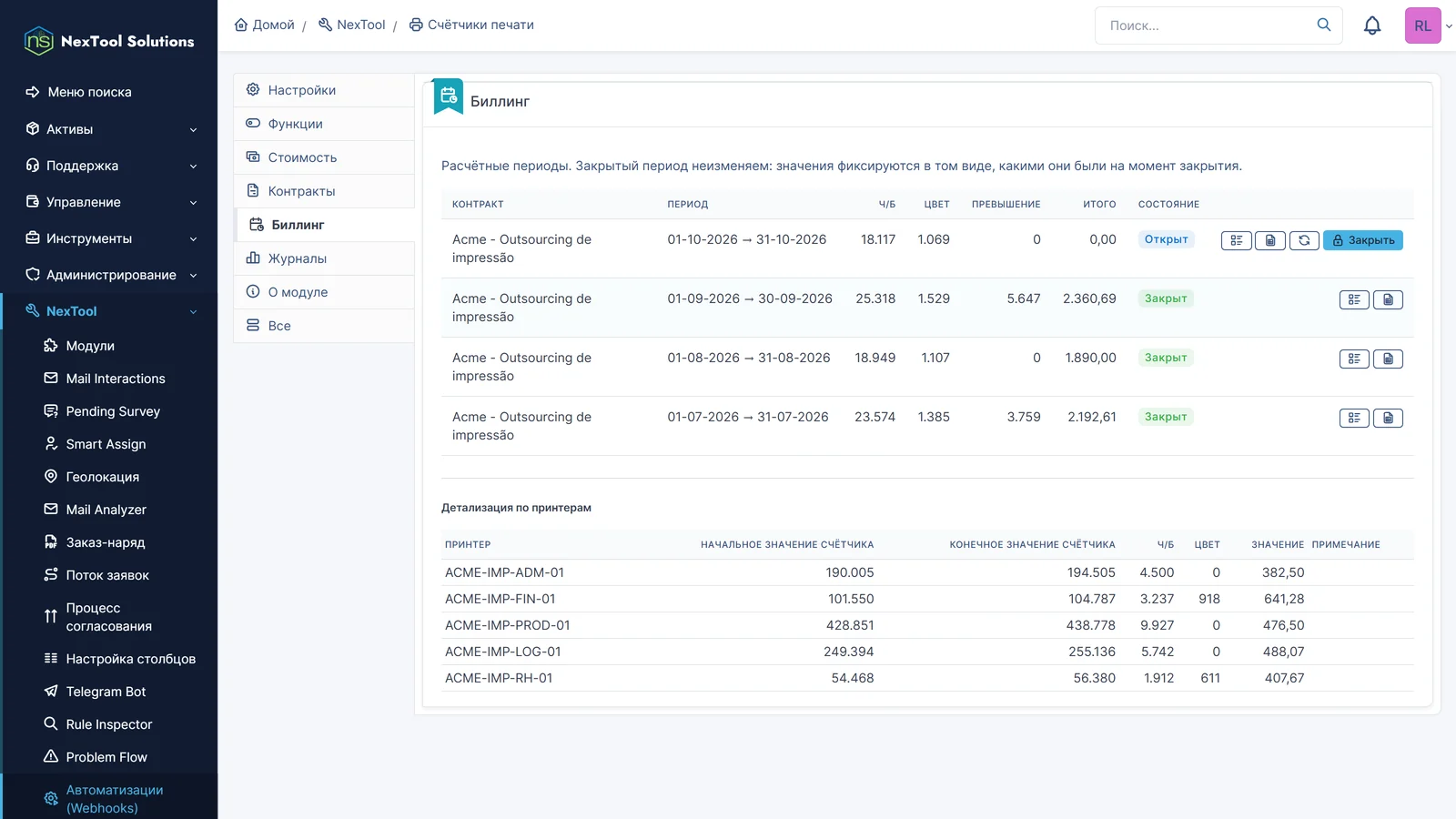
Task: Click the NexTool Solutions logo
Action: (x=109, y=41)
